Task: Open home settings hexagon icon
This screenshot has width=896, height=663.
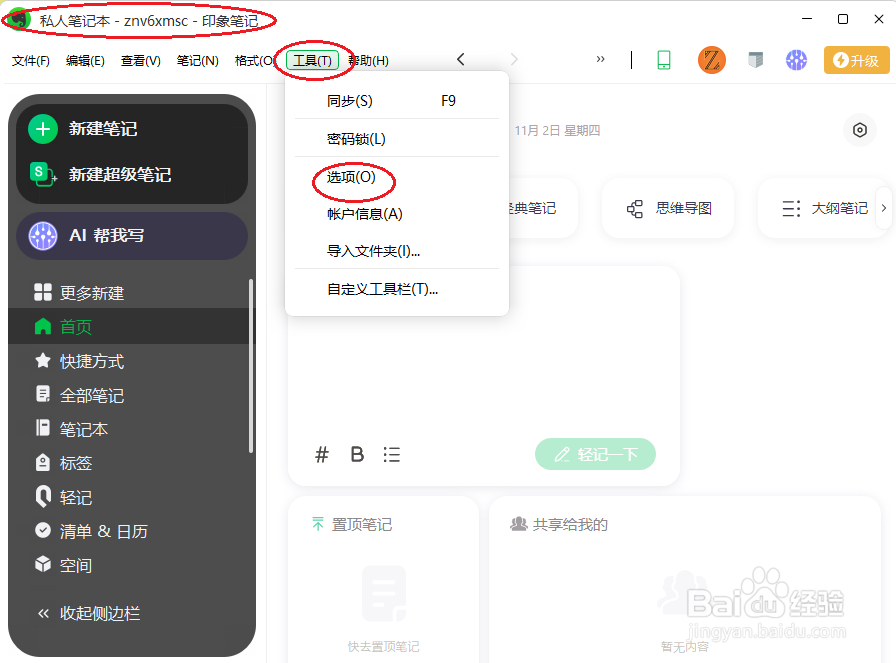Action: coord(859,130)
